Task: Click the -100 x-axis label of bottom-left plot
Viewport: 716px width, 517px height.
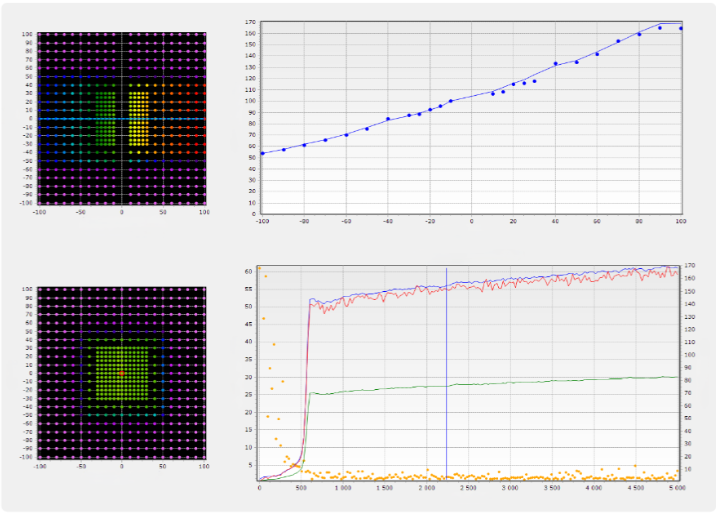Action: 40,466
